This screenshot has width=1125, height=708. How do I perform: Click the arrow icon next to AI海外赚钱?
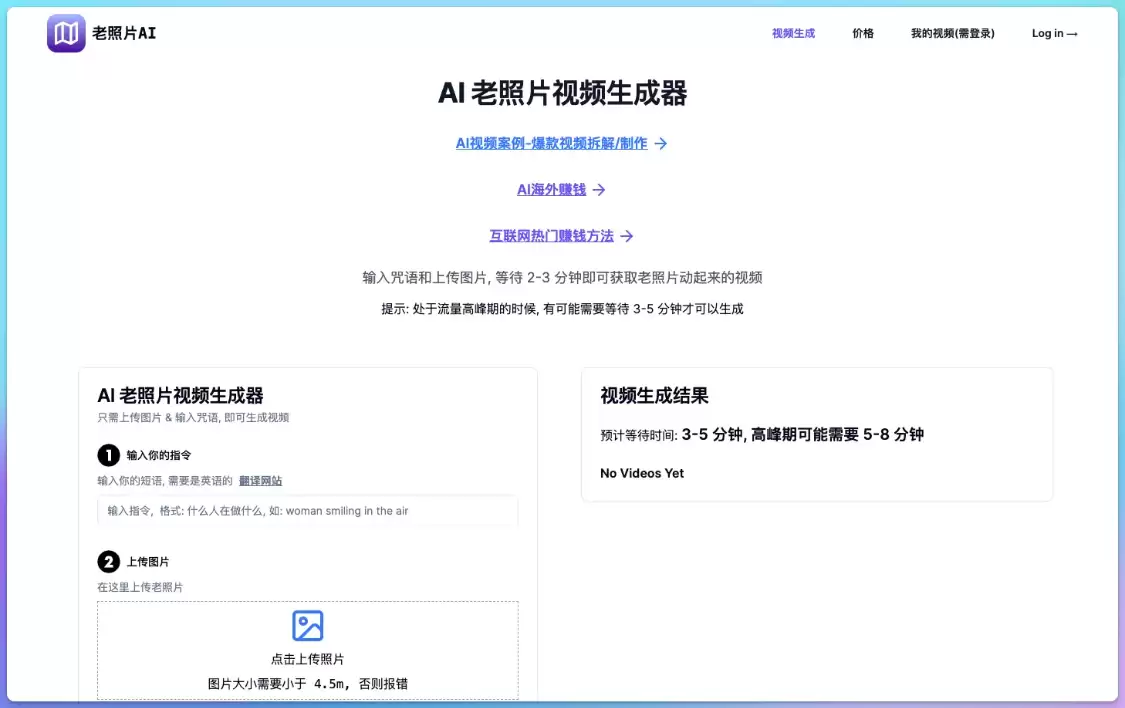coord(600,189)
